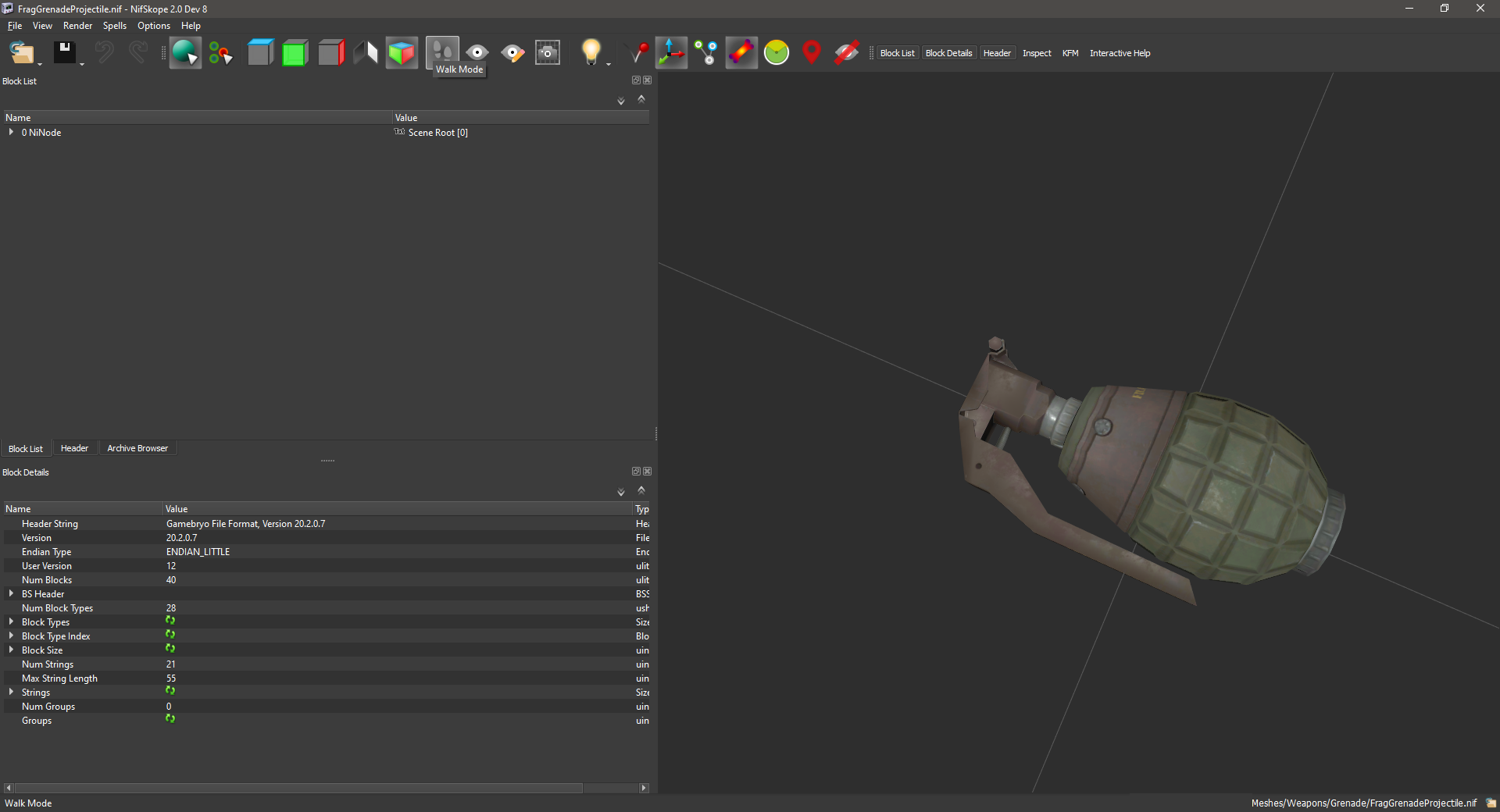1500x812 pixels.
Task: Expand the BS Header row
Action: point(11,594)
